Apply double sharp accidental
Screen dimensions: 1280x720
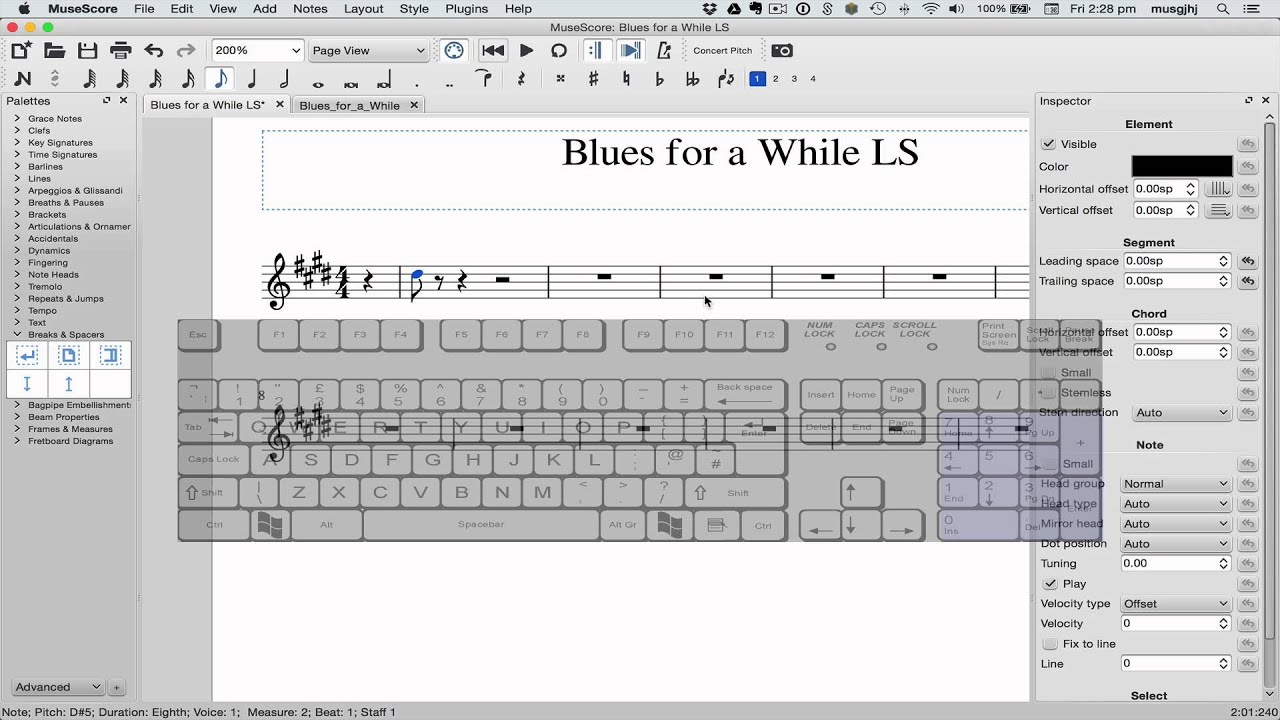point(560,79)
